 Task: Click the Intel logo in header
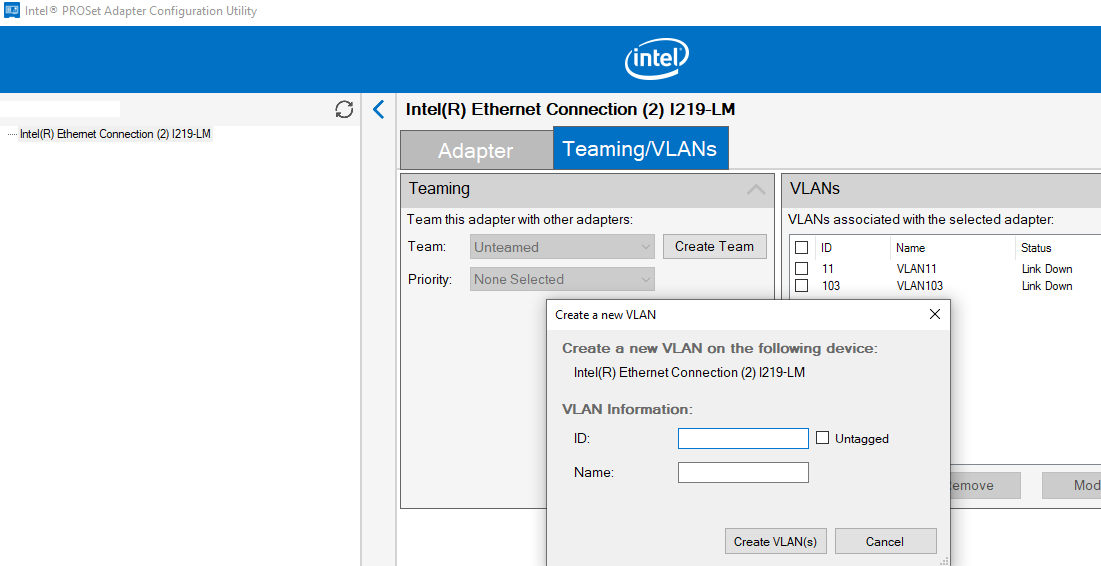[657, 60]
